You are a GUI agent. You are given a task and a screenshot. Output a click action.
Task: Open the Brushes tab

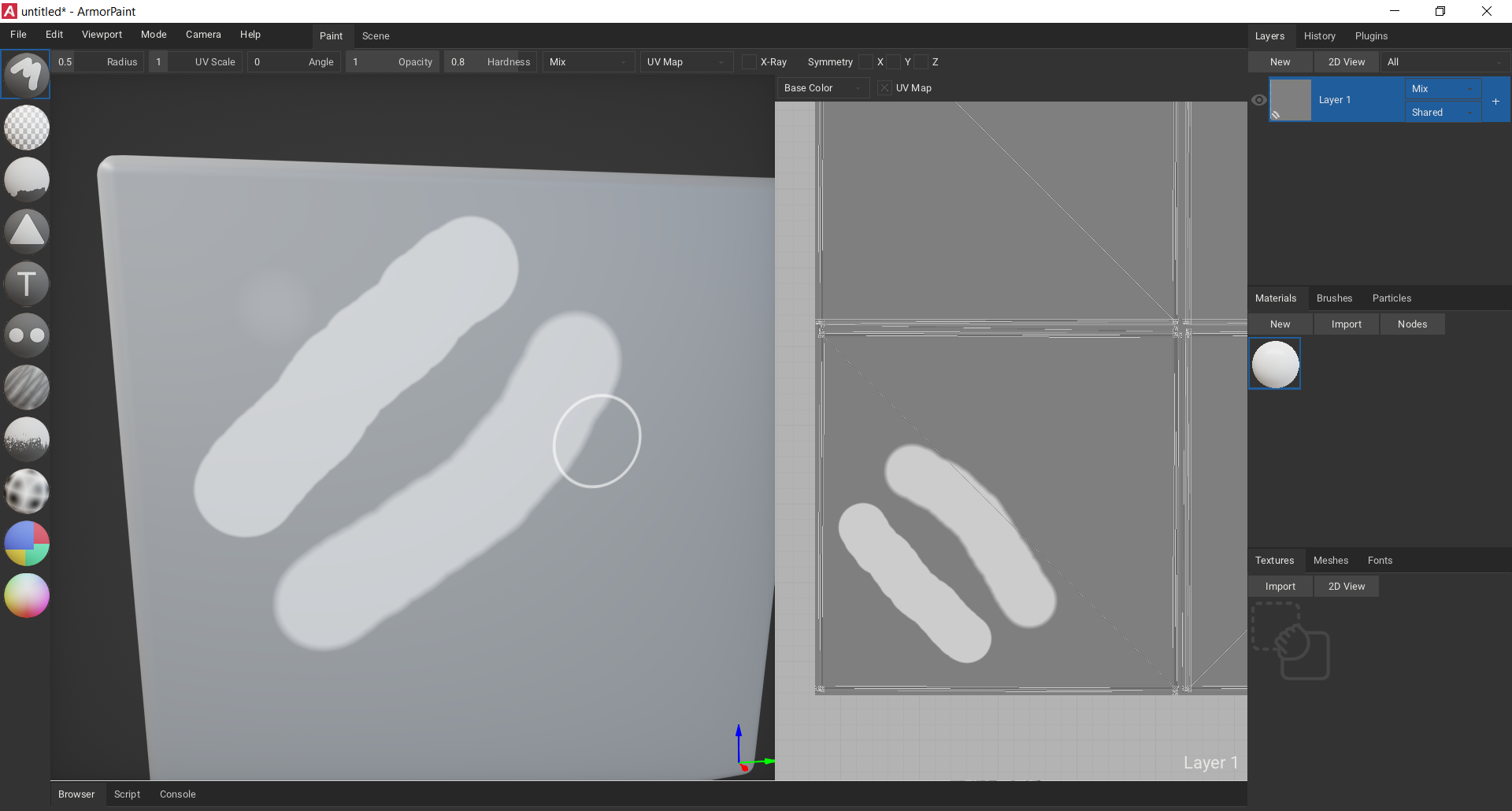pyautogui.click(x=1334, y=298)
